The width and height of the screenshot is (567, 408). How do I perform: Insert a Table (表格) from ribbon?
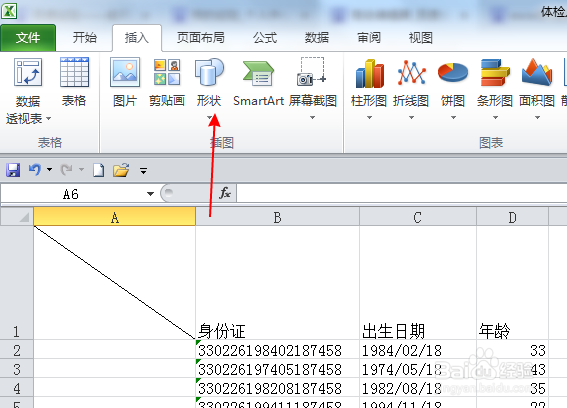74,82
